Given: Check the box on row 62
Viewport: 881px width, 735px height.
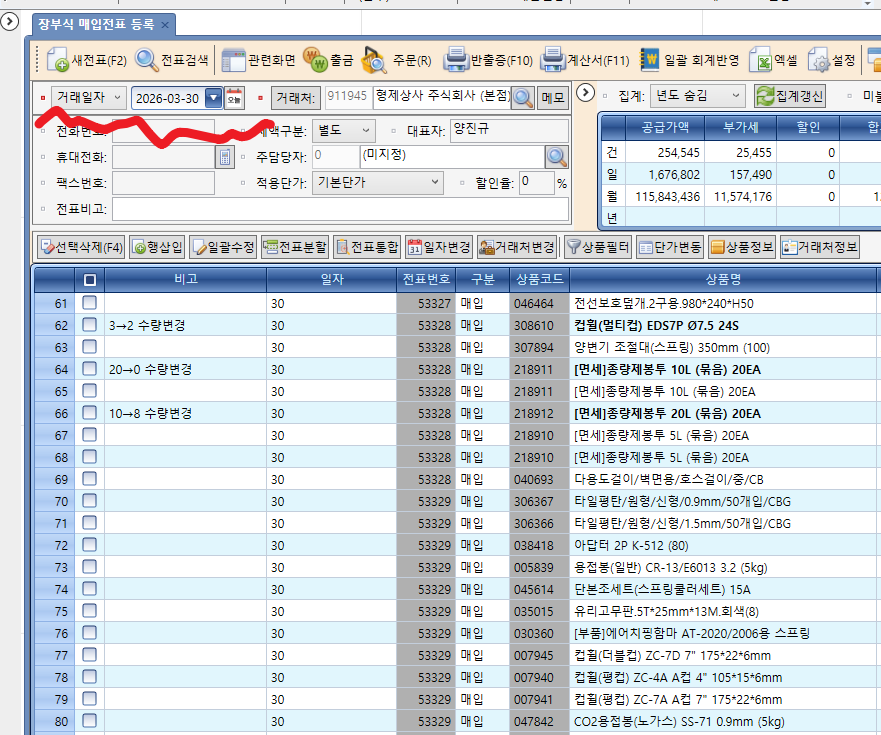Looking at the screenshot, I should pyautogui.click(x=90, y=325).
